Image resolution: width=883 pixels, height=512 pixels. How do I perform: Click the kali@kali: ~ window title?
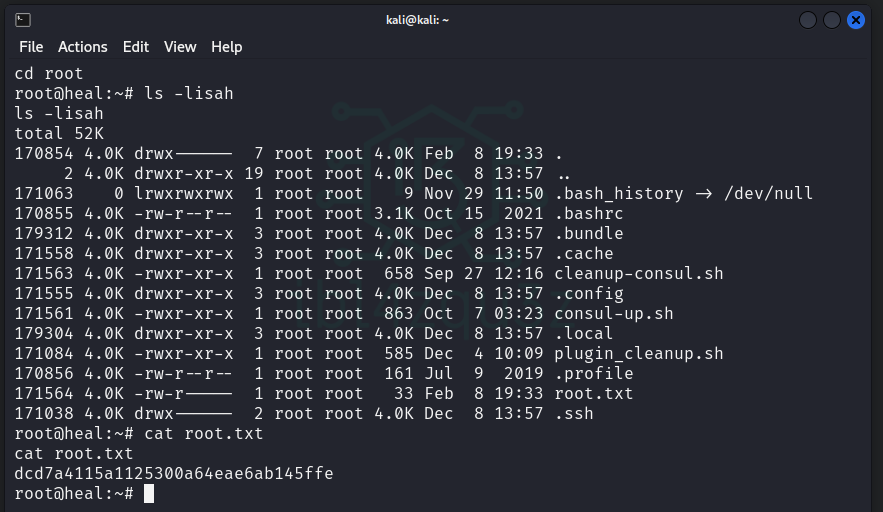point(417,20)
